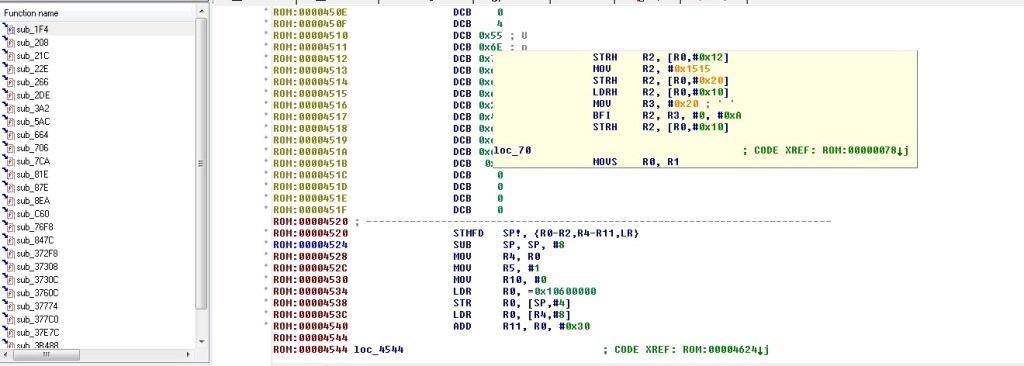Click the function icon beside sub_5AC
Screen dimensions: 1024x366
click(8, 122)
